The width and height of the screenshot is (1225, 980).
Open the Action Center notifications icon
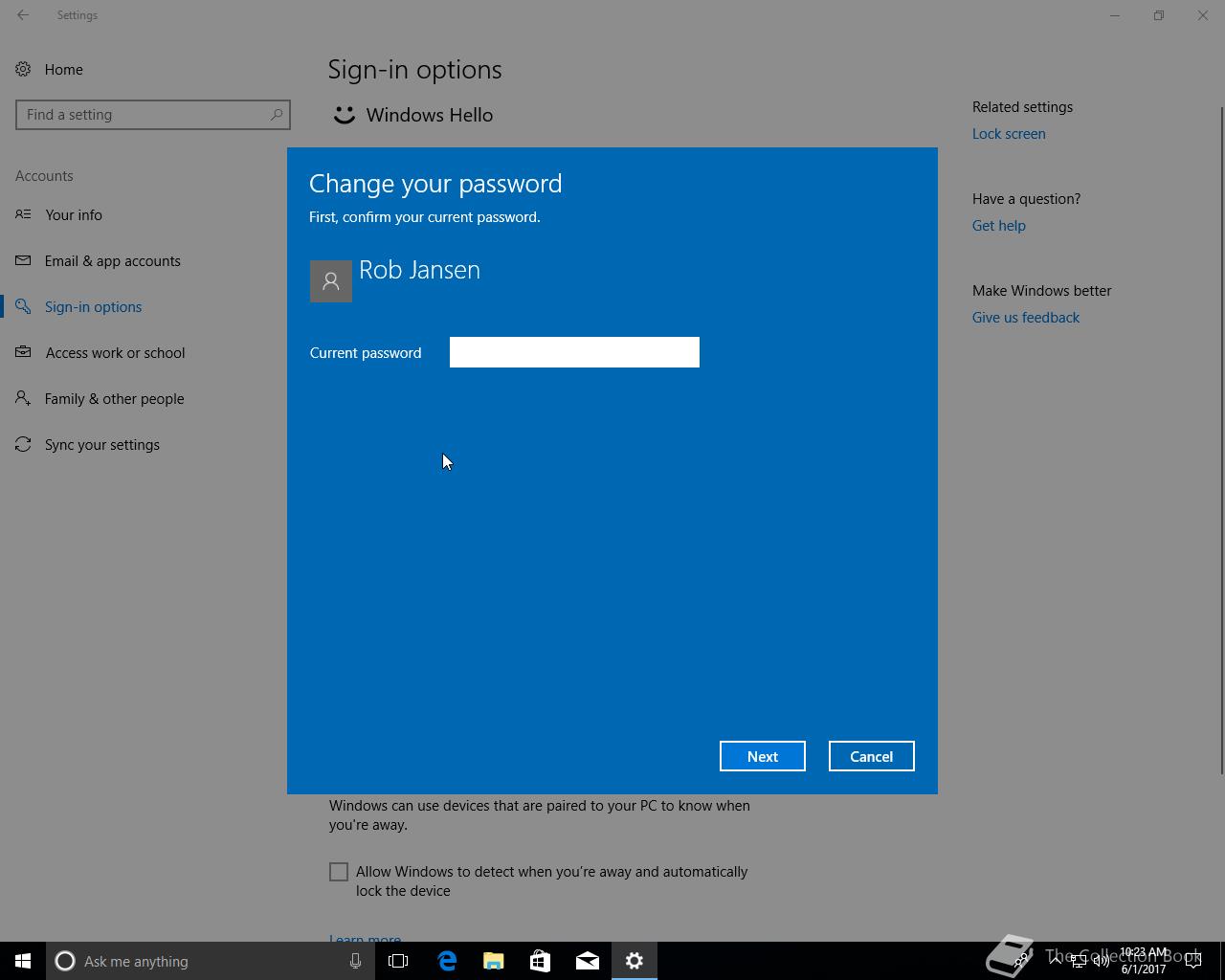coord(1193,961)
